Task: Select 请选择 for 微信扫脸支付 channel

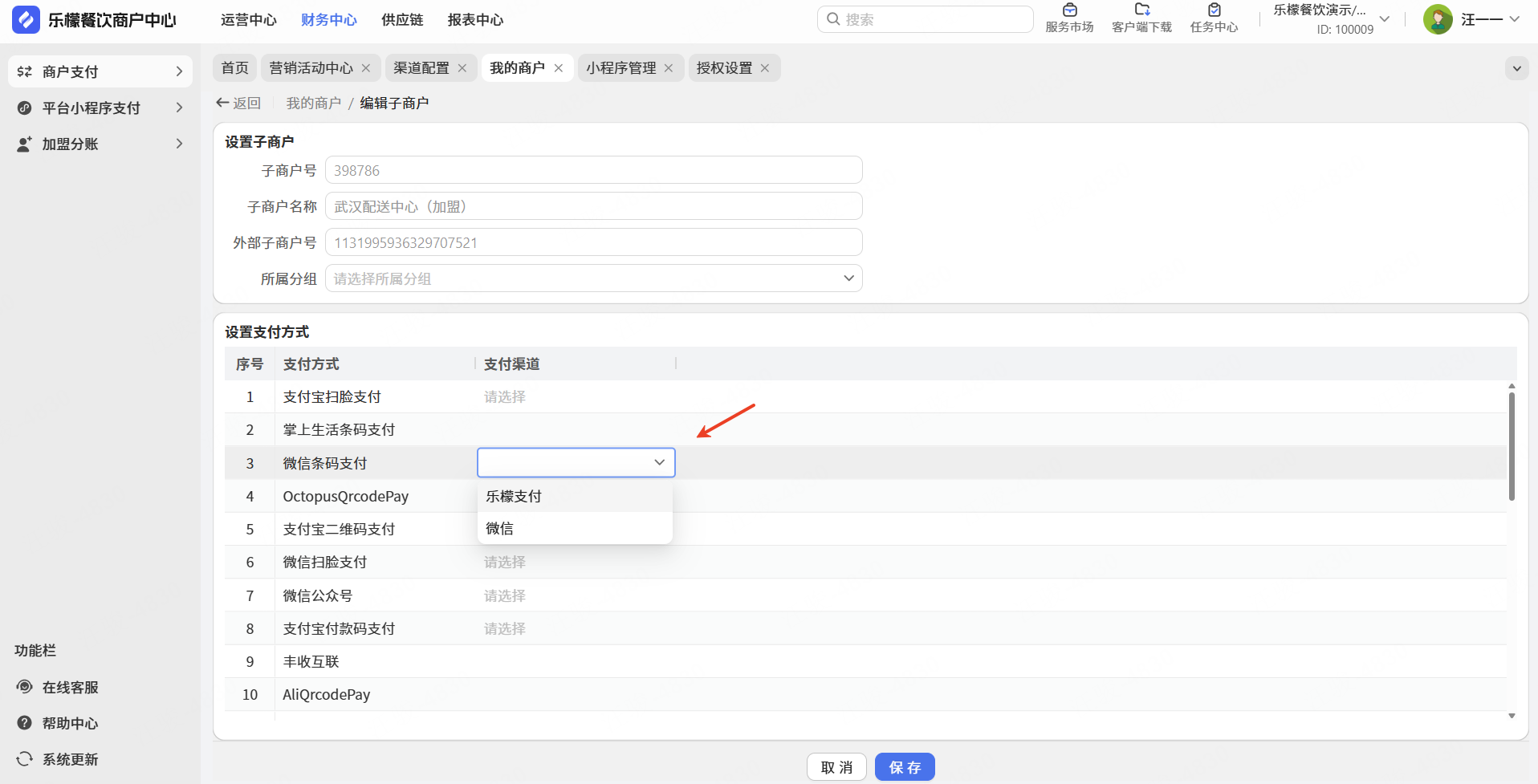Action: pyautogui.click(x=505, y=562)
